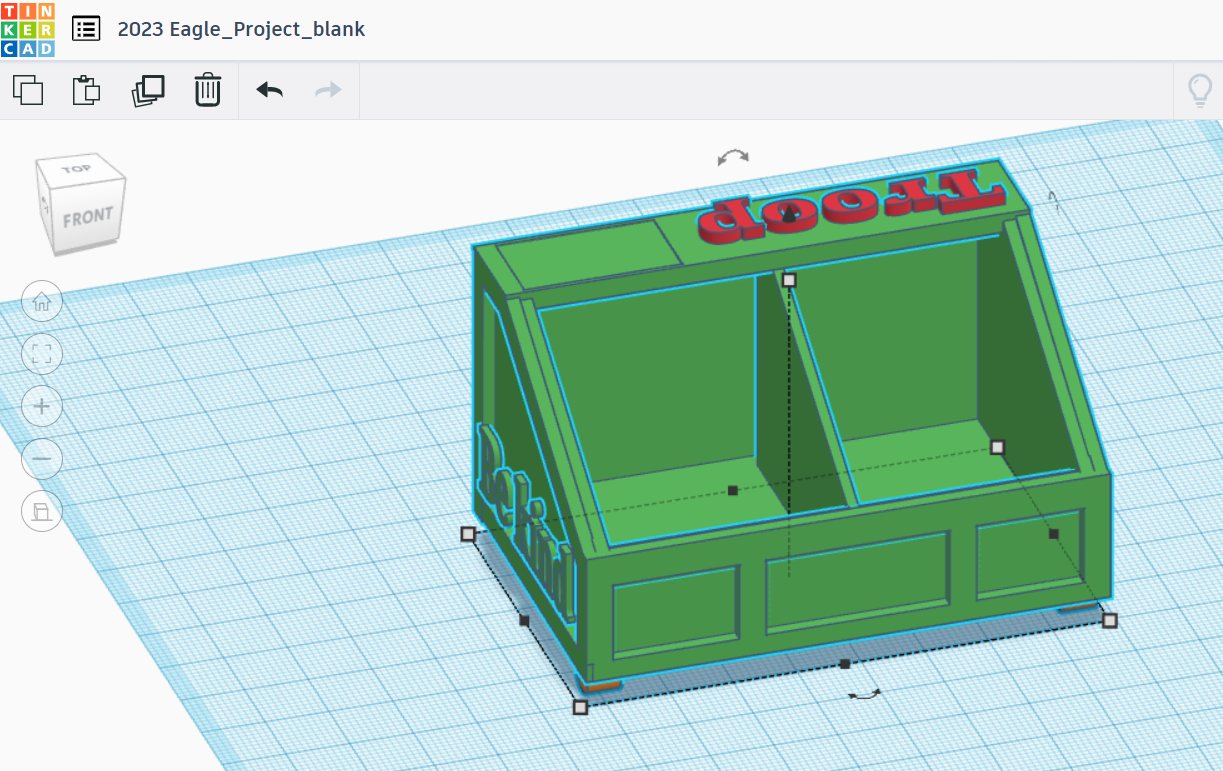Toggle the light bulb show-all button

coord(1199,90)
